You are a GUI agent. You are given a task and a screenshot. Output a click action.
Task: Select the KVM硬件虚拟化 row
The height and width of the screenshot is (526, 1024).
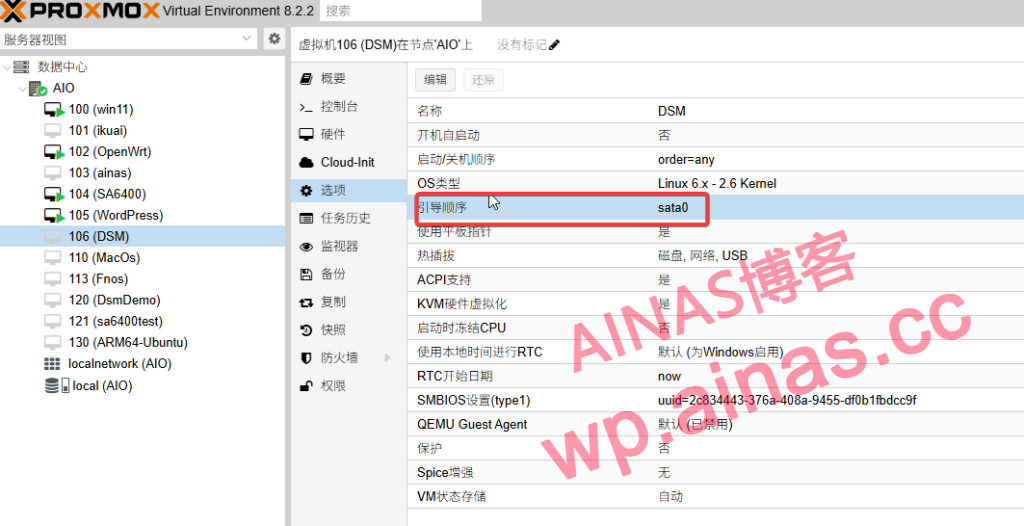click(x=715, y=304)
